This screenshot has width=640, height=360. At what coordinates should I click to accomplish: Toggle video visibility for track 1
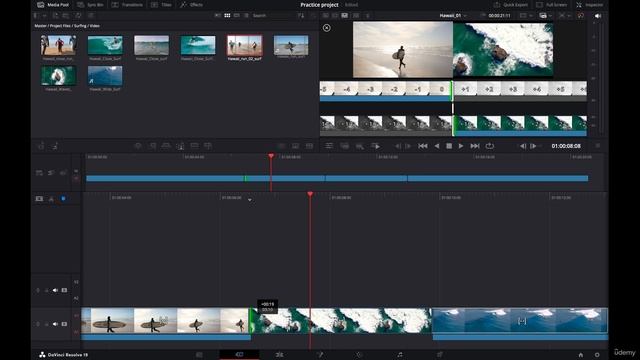(64, 324)
